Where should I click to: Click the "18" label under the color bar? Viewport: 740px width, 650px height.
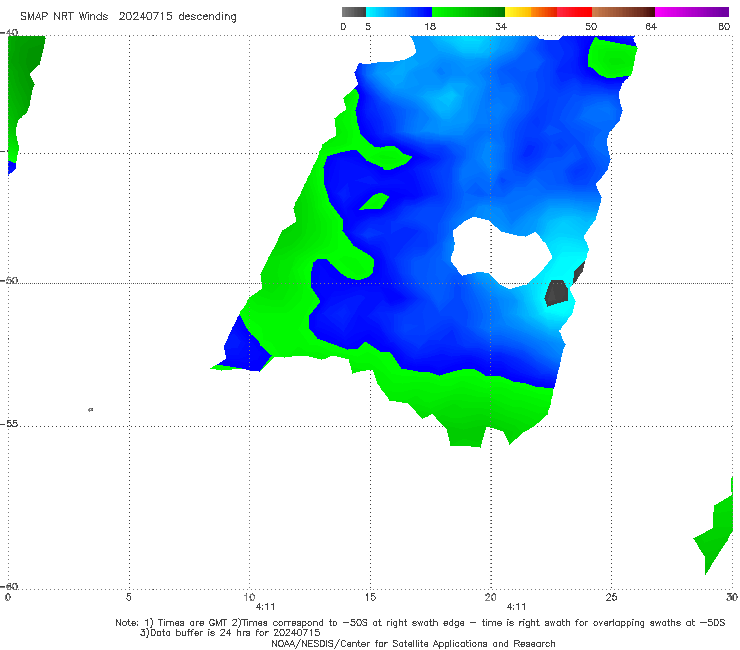[430, 26]
